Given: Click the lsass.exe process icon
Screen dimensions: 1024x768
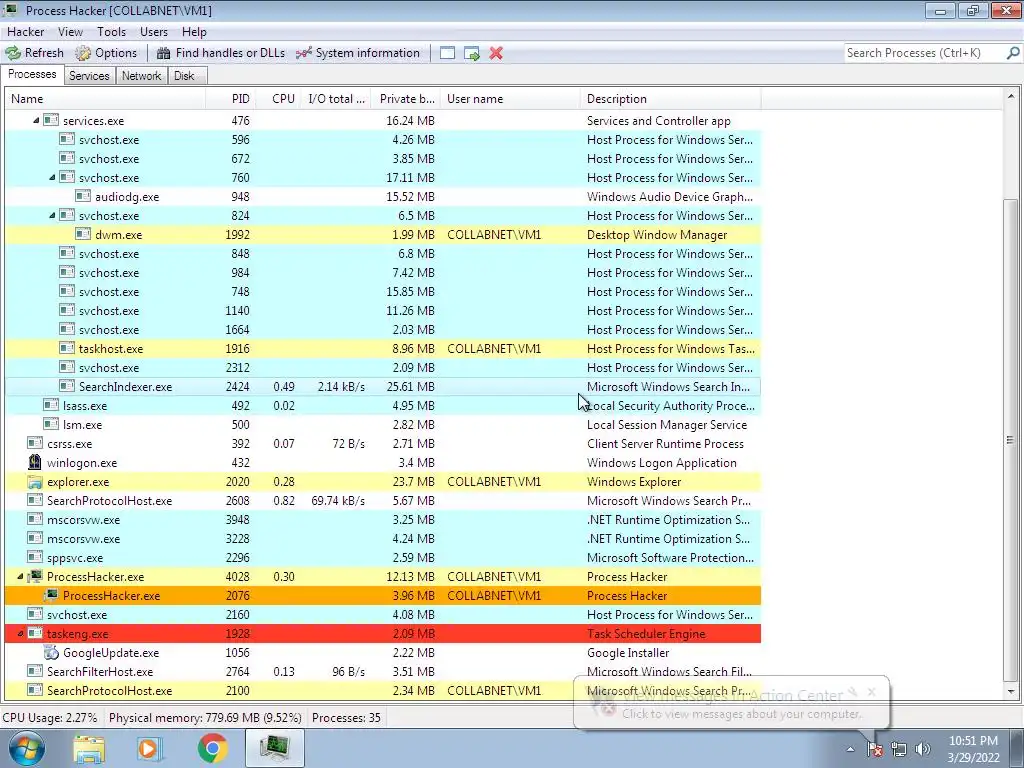Looking at the screenshot, I should pyautogui.click(x=51, y=406).
